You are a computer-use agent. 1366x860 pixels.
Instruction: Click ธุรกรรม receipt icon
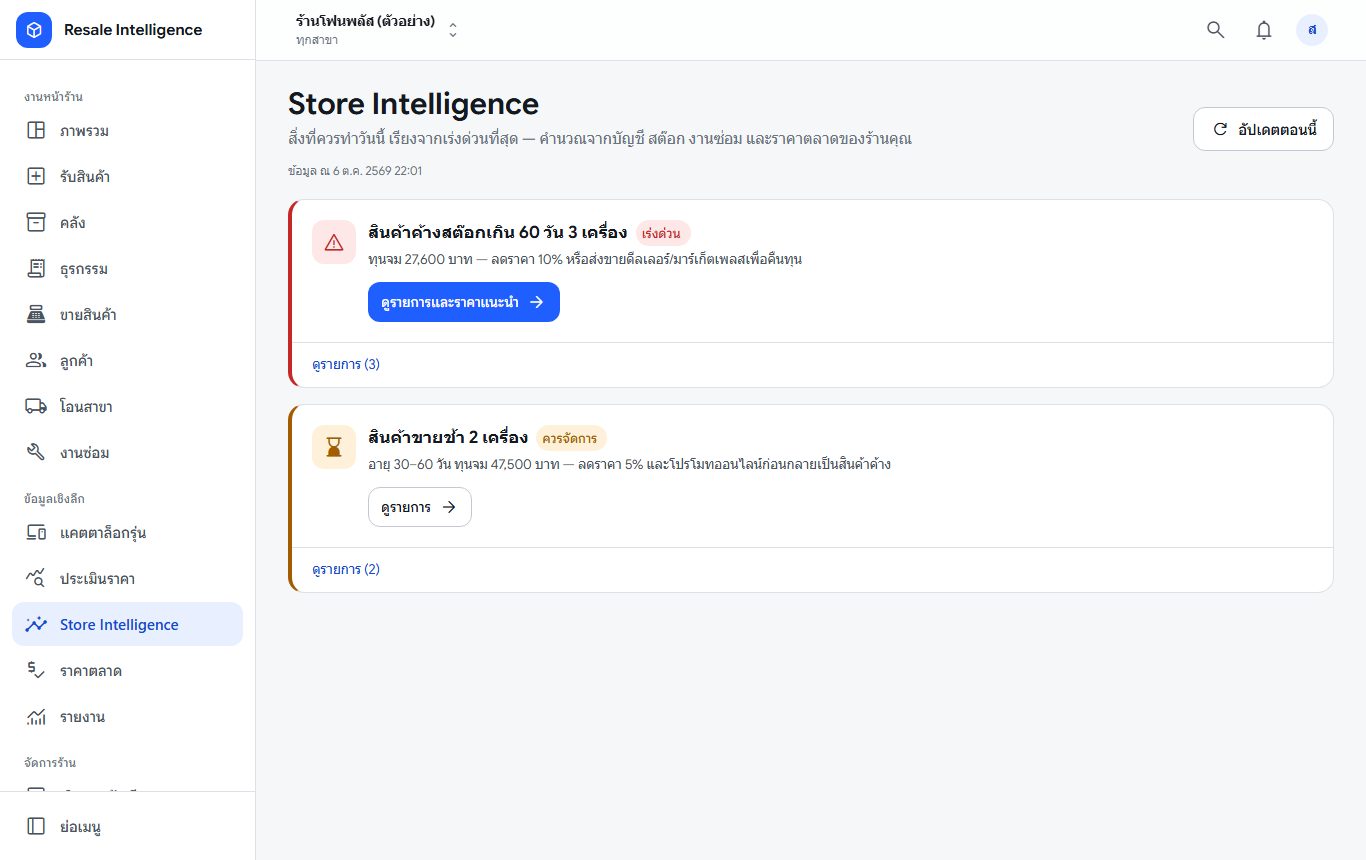point(36,269)
